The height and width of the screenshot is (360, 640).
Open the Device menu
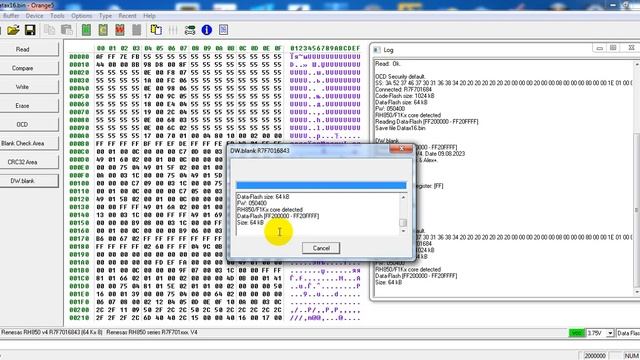[34, 16]
